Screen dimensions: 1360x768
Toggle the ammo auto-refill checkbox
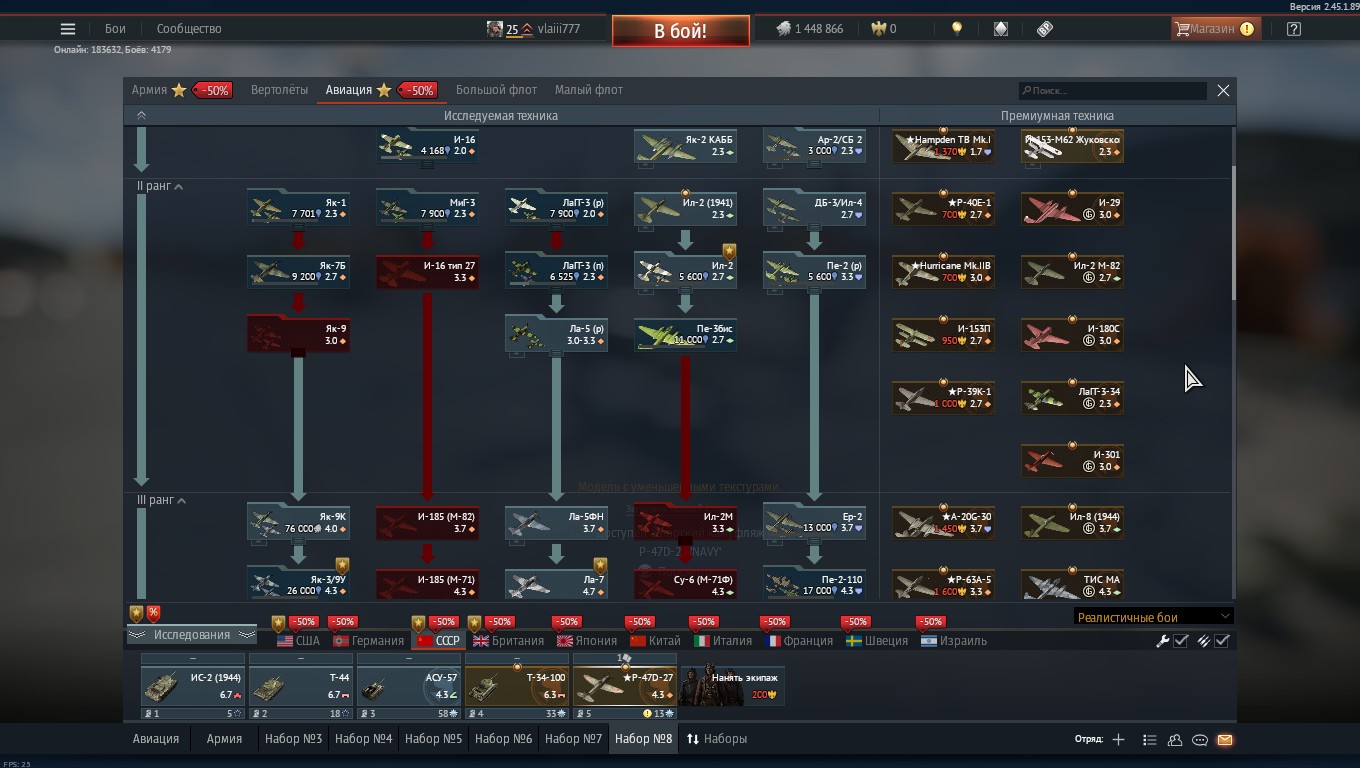1221,641
